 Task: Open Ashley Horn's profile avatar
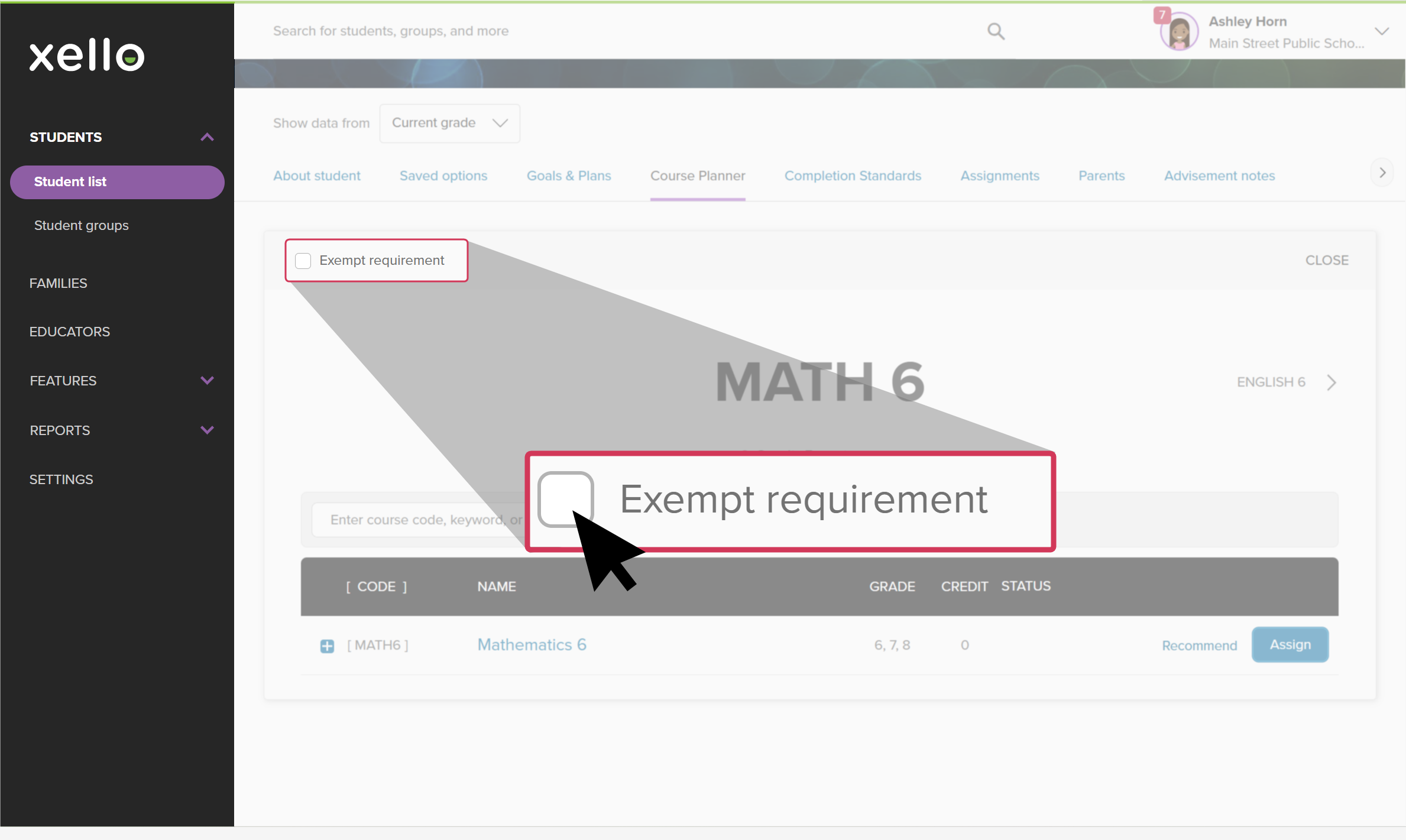[1180, 33]
